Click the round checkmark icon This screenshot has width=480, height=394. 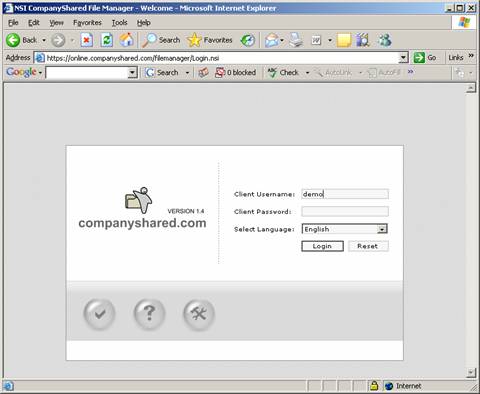pyautogui.click(x=99, y=314)
